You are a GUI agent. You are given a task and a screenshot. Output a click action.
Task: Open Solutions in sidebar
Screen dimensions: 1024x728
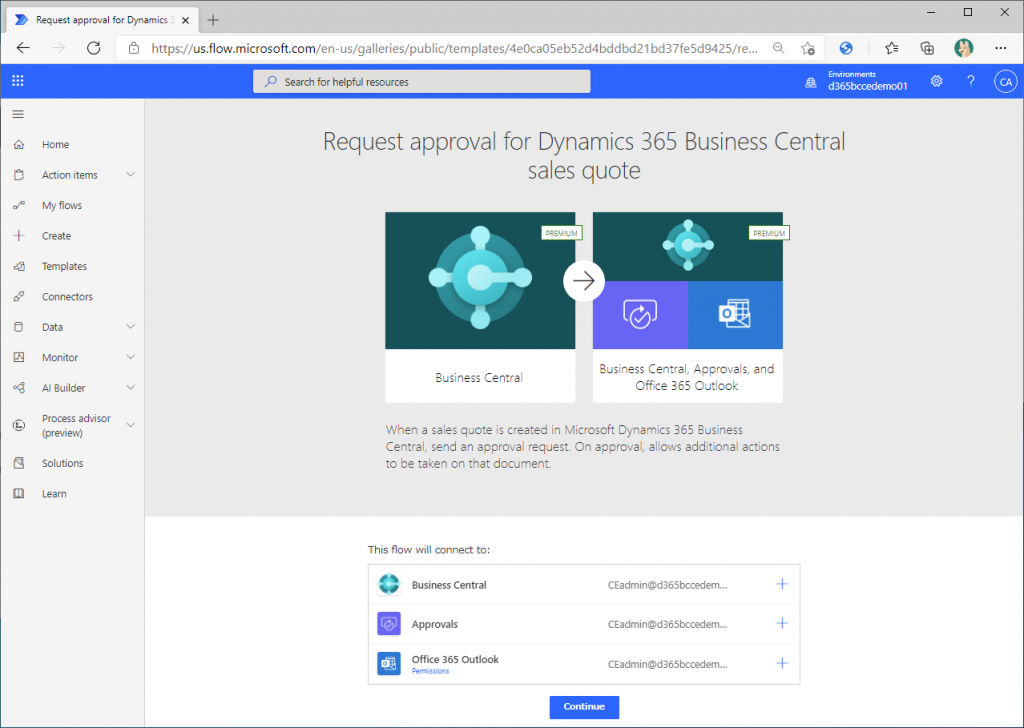click(x=63, y=463)
